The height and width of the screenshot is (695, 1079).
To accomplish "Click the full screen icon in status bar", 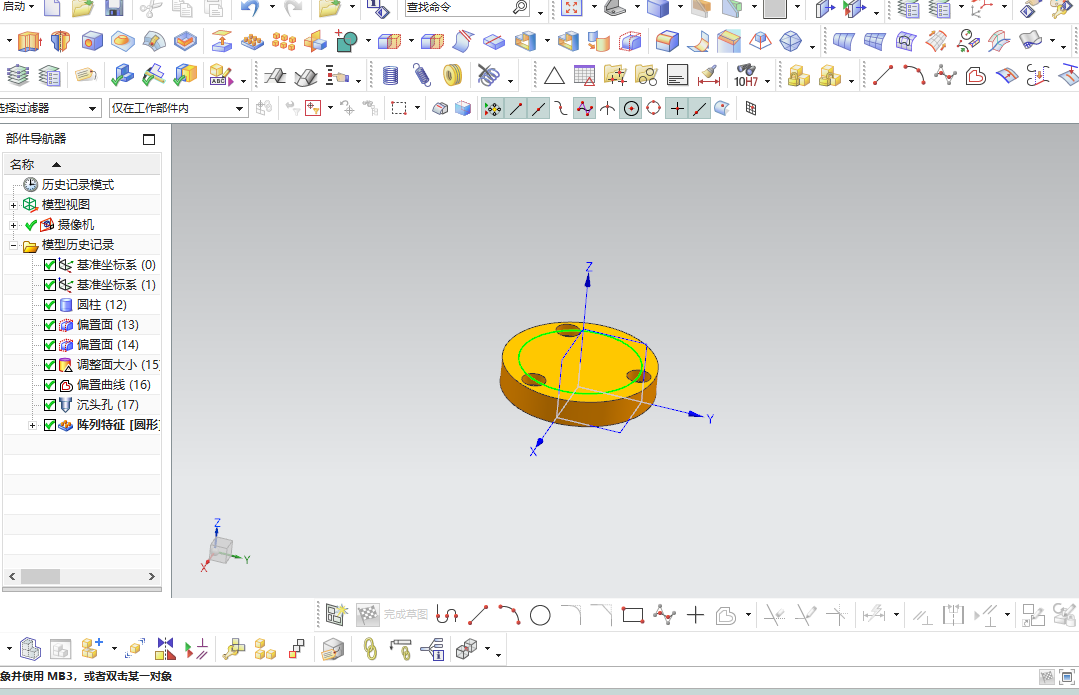I will 1067,677.
